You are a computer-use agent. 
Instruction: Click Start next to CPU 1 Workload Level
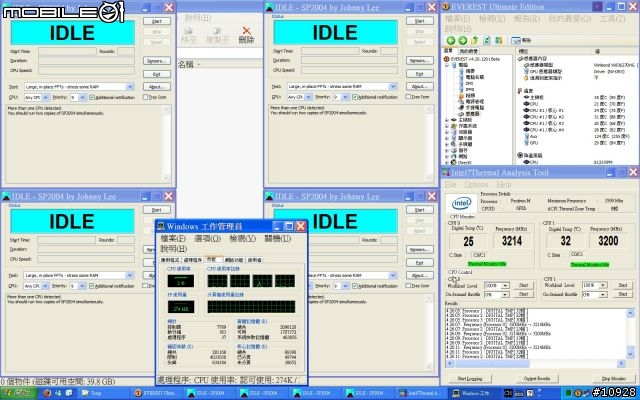coord(622,285)
